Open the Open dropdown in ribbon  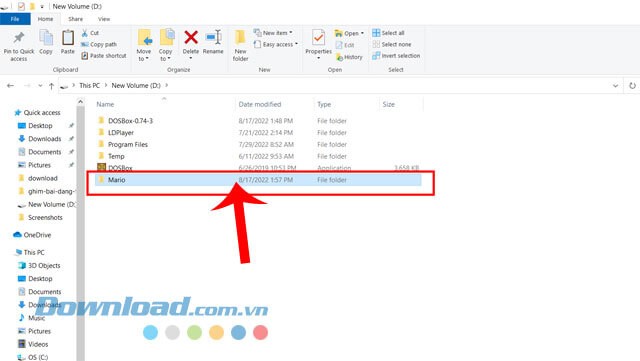(349, 33)
